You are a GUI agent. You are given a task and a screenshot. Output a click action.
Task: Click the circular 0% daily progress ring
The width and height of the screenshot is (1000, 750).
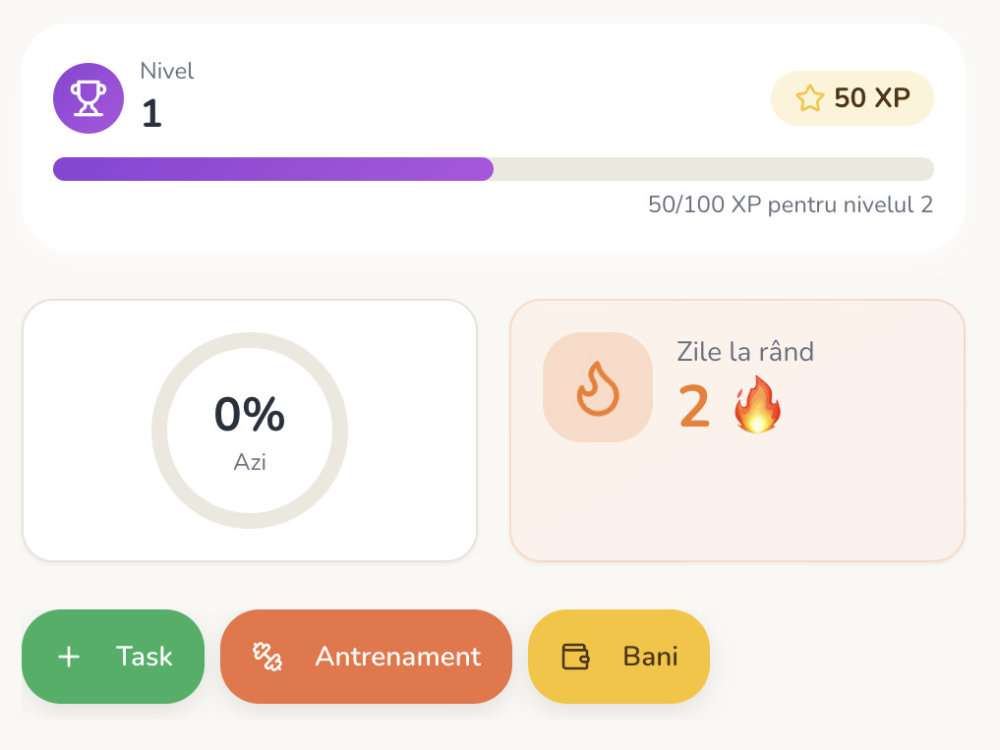click(249, 430)
